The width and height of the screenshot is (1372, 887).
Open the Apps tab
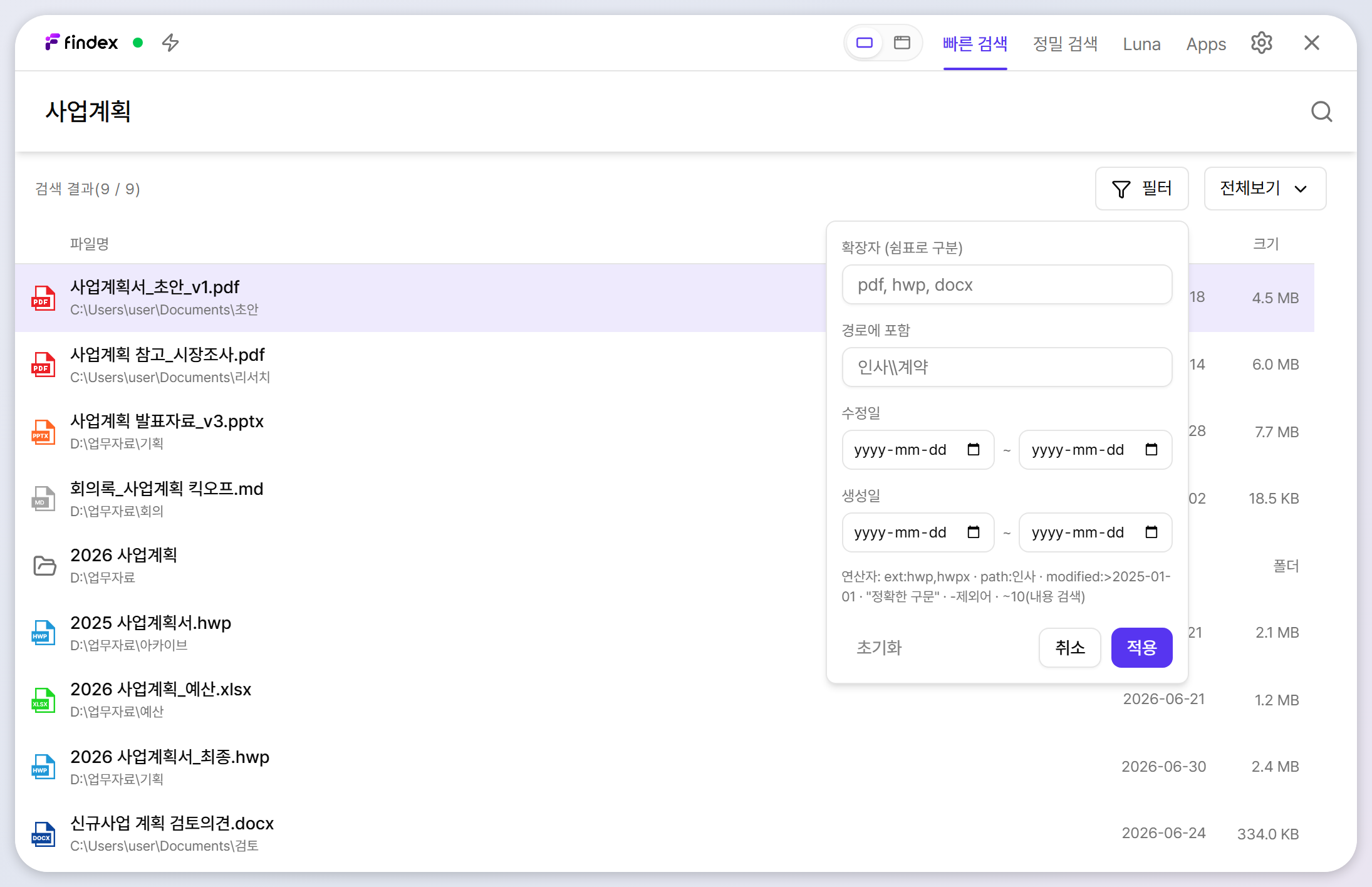pos(1207,44)
